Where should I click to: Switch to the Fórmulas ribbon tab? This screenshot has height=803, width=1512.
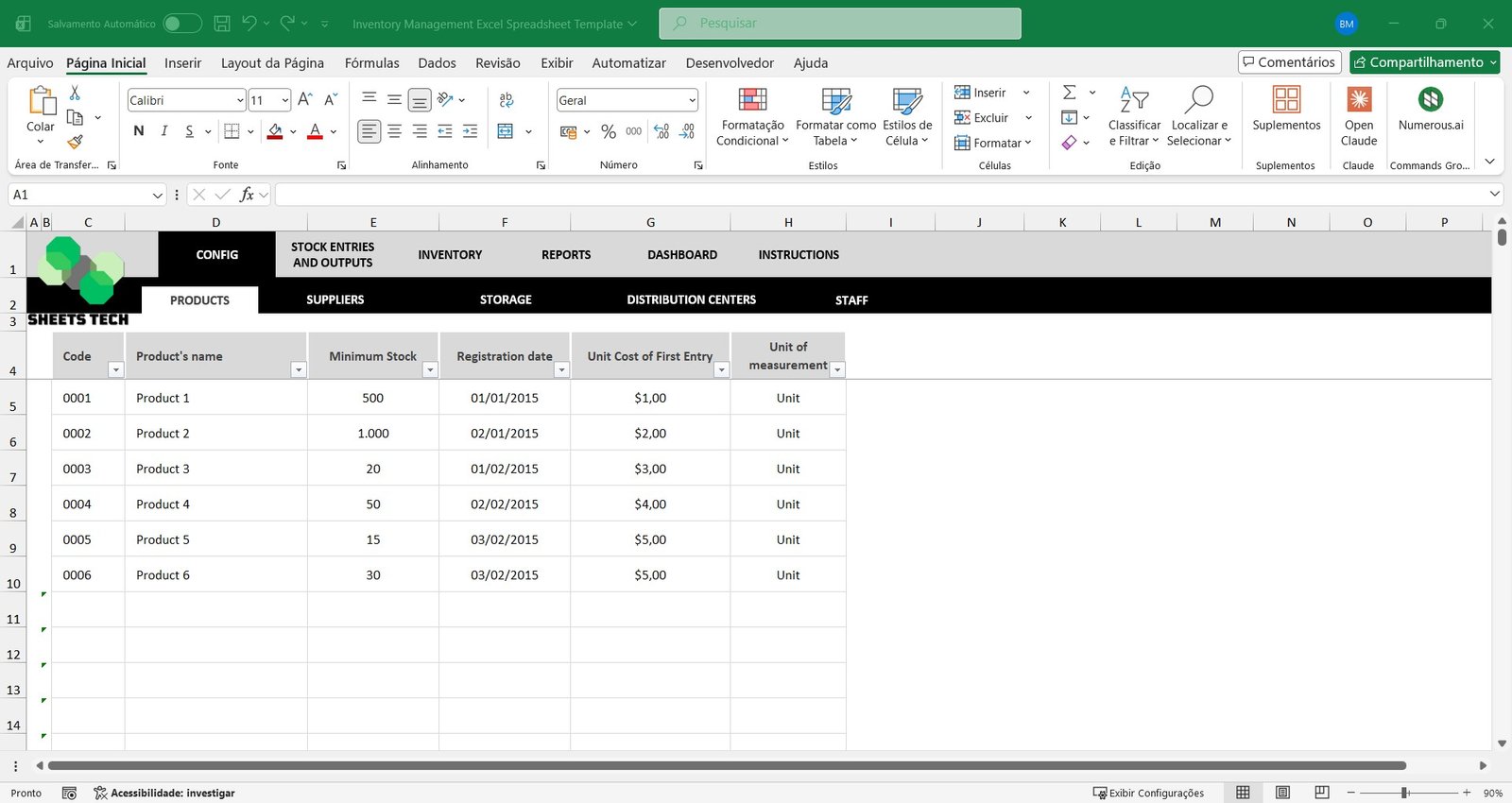coord(371,63)
